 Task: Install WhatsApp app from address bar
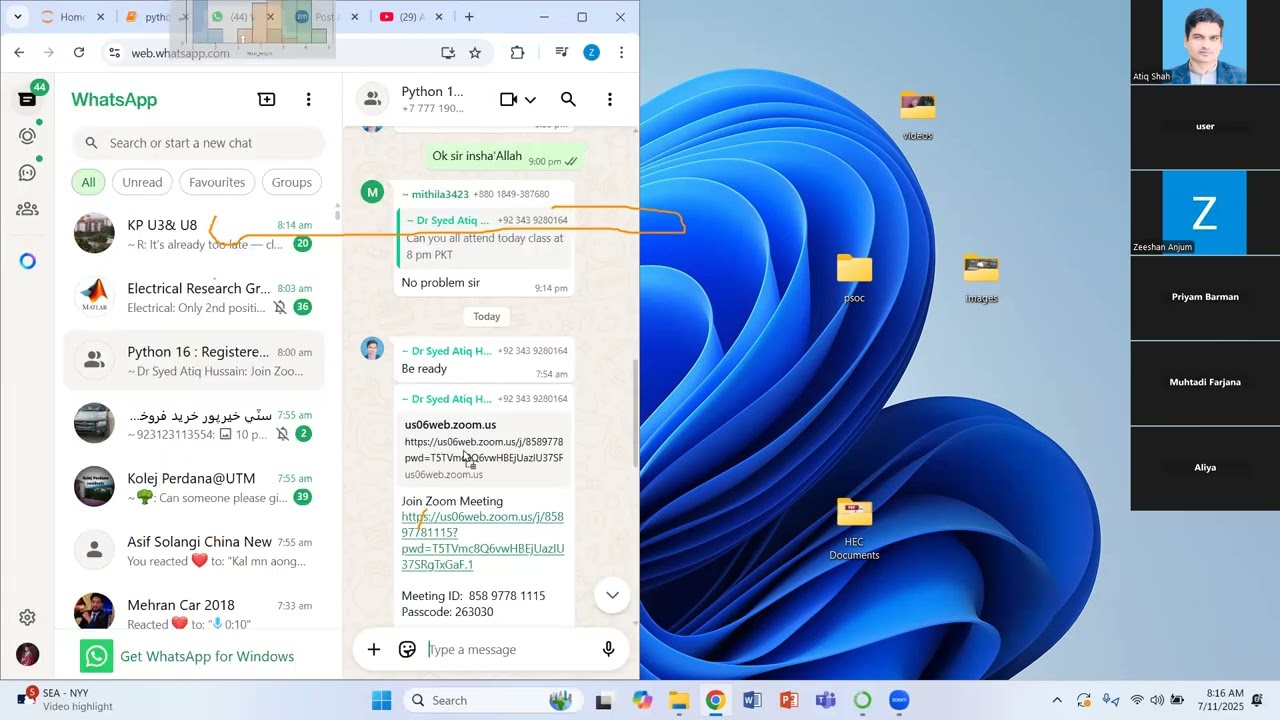coord(448,52)
